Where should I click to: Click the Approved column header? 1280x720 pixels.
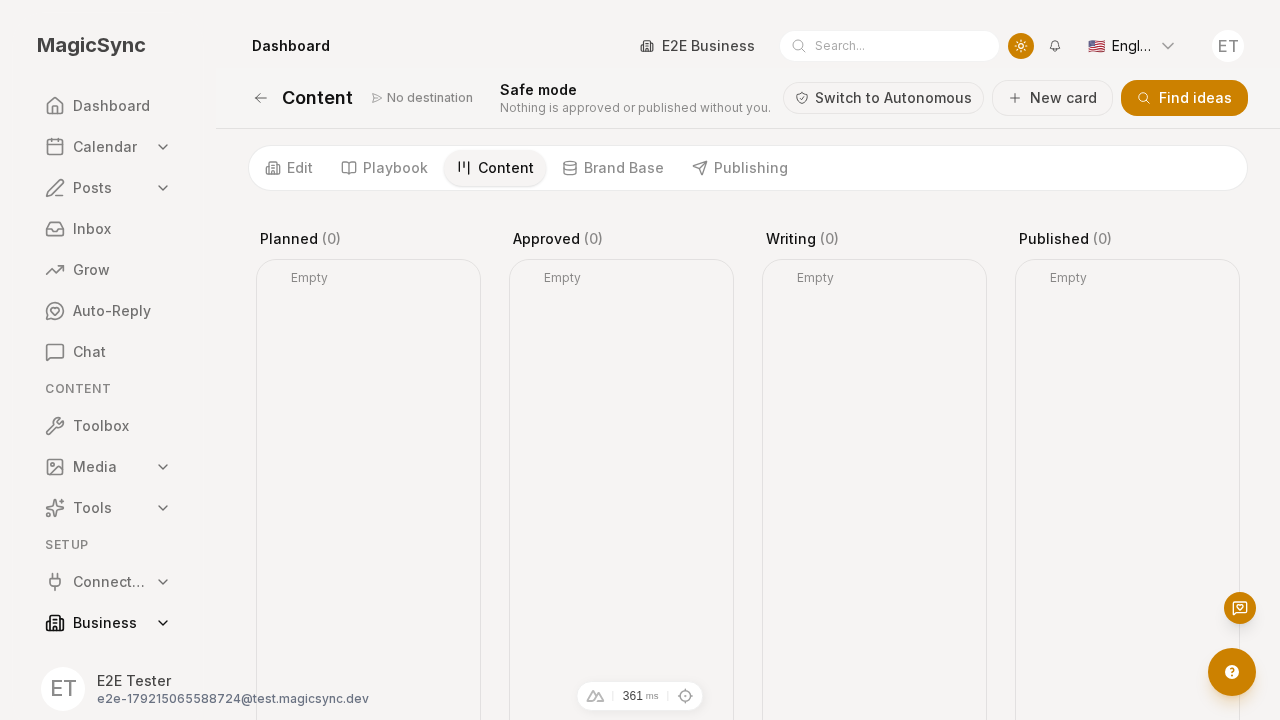click(x=558, y=239)
